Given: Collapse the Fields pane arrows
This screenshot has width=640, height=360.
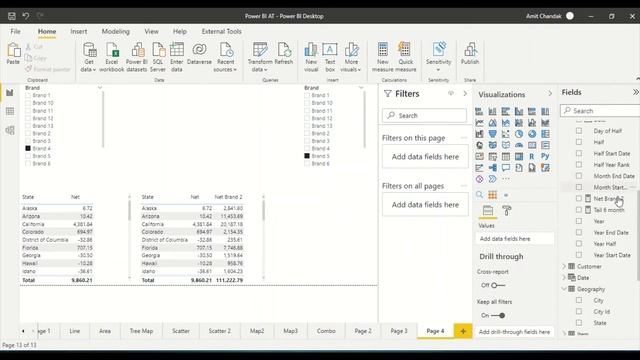Looking at the screenshot, I should point(635,93).
